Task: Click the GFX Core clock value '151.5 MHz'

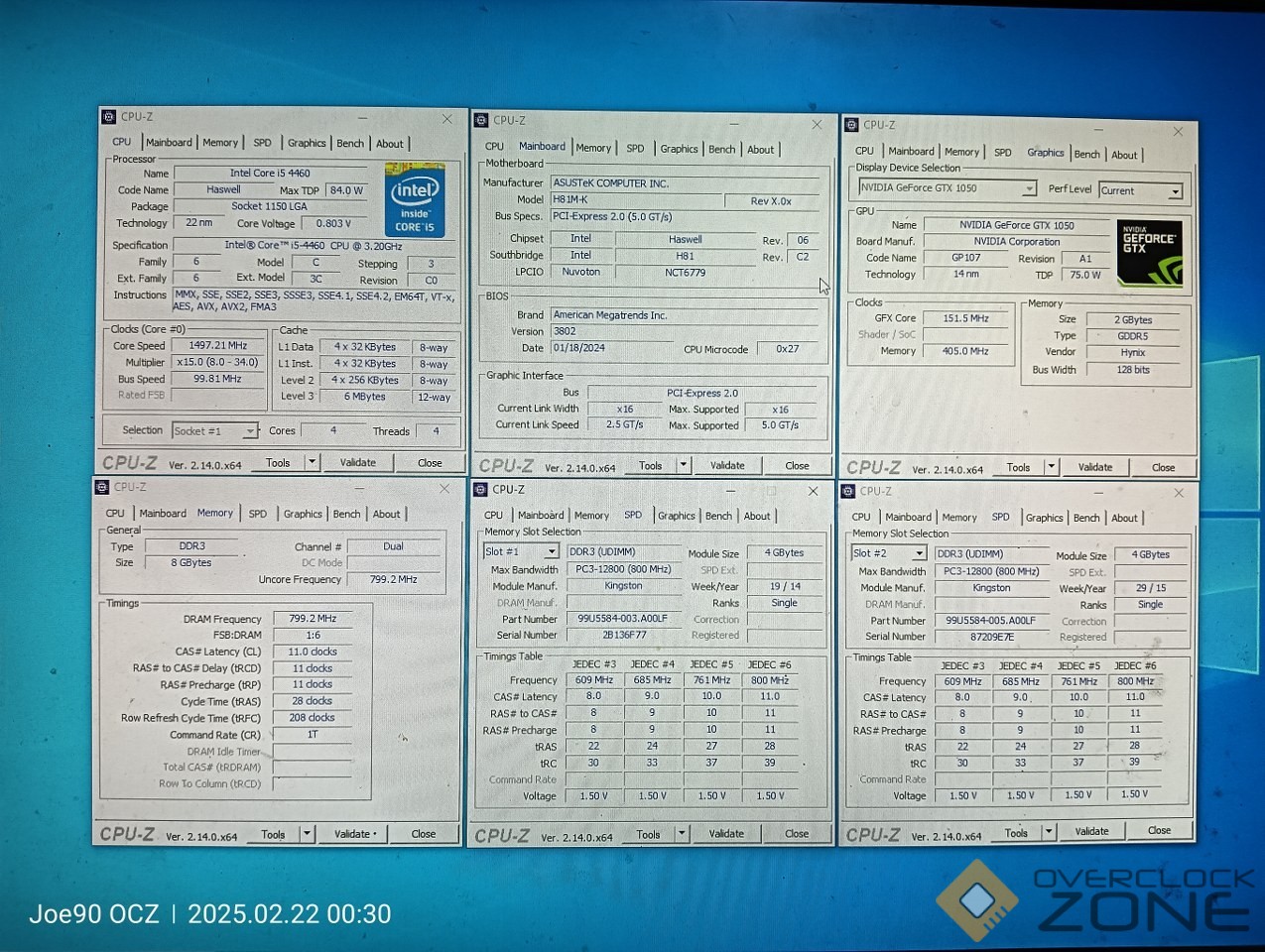Action: tap(966, 318)
